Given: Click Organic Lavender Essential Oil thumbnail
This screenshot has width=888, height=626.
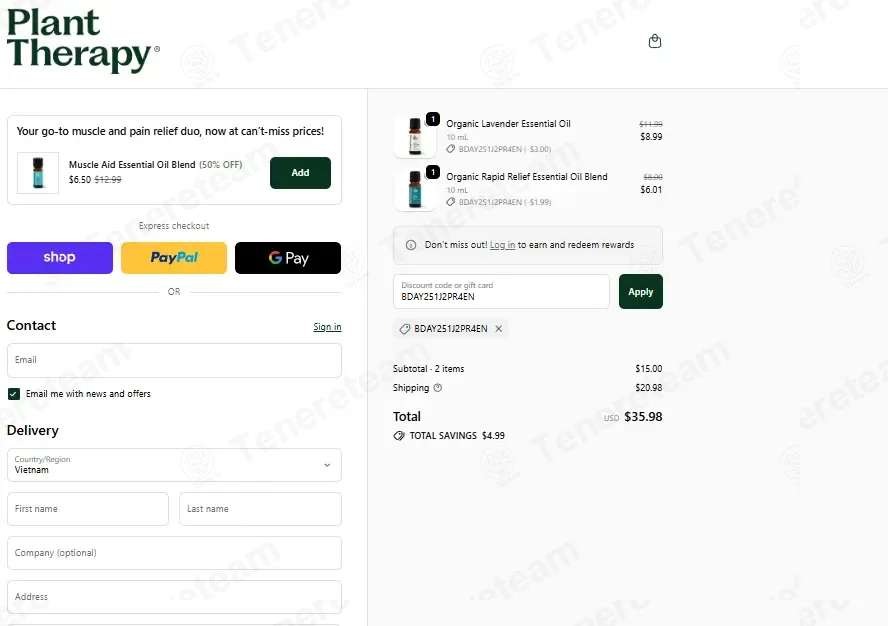Looking at the screenshot, I should point(415,137).
